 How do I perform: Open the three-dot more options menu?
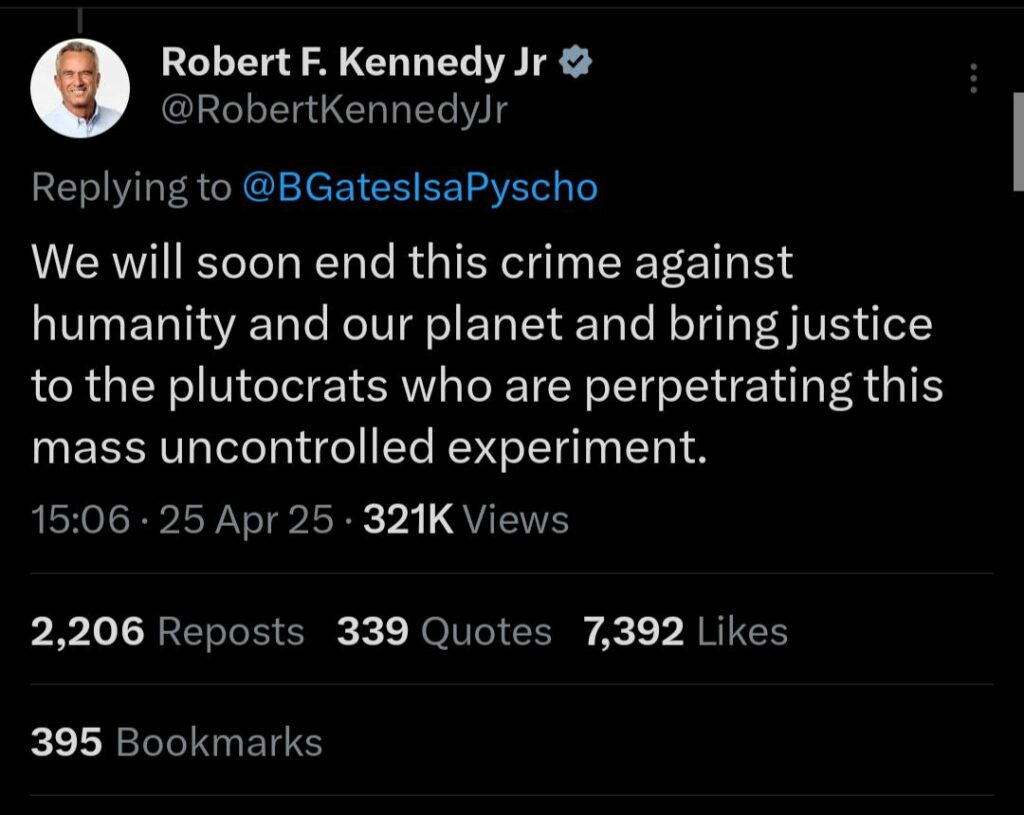[974, 78]
